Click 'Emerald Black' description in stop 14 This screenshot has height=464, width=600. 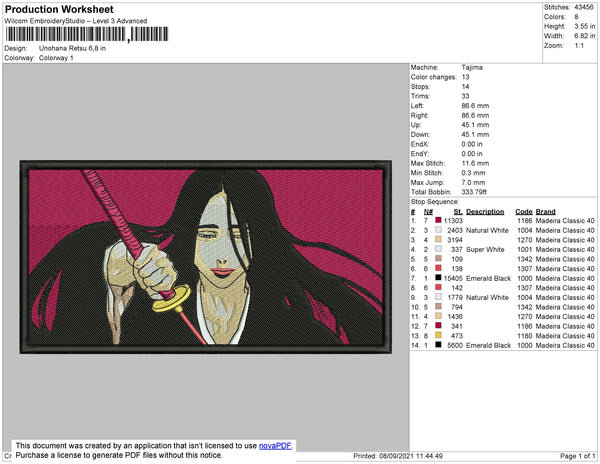point(488,345)
